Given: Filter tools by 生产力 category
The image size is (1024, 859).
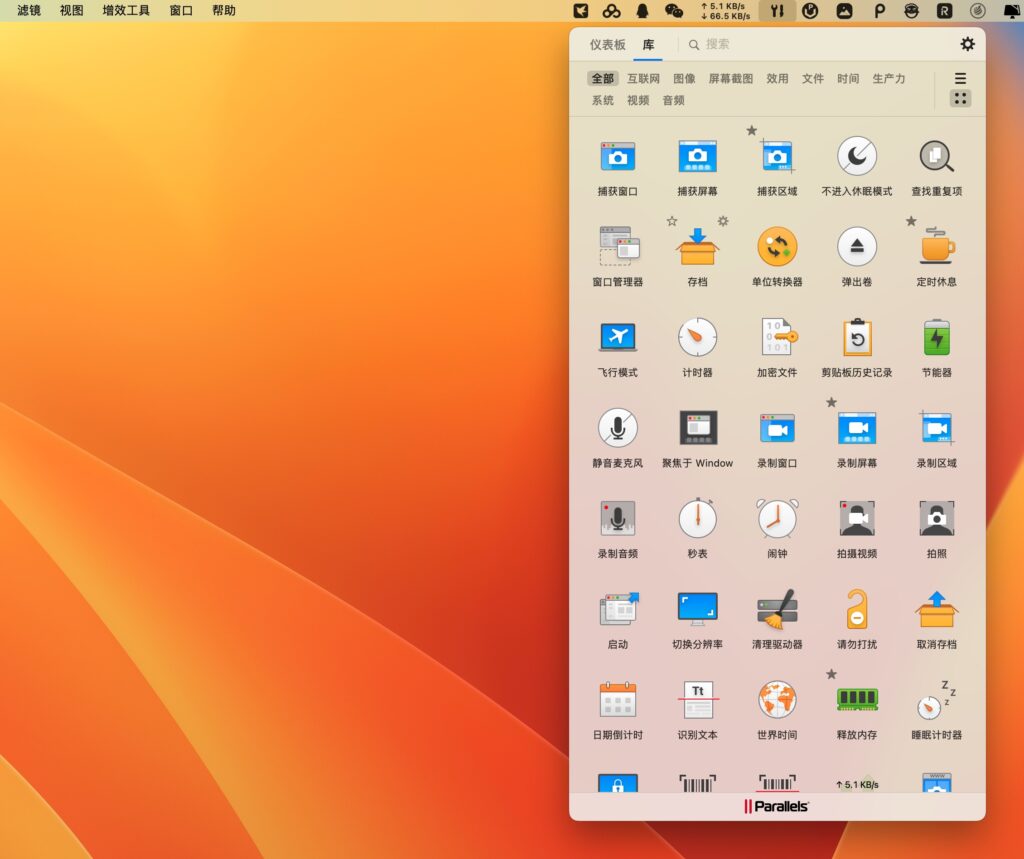Looking at the screenshot, I should [888, 78].
